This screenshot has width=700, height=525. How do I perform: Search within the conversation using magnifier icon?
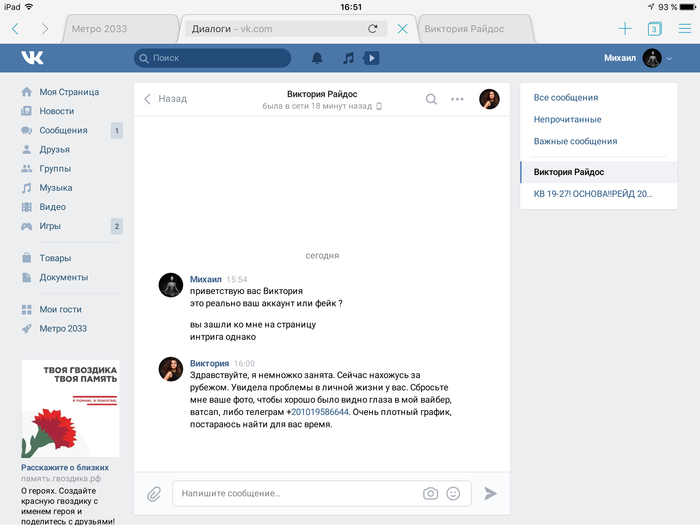(x=431, y=99)
